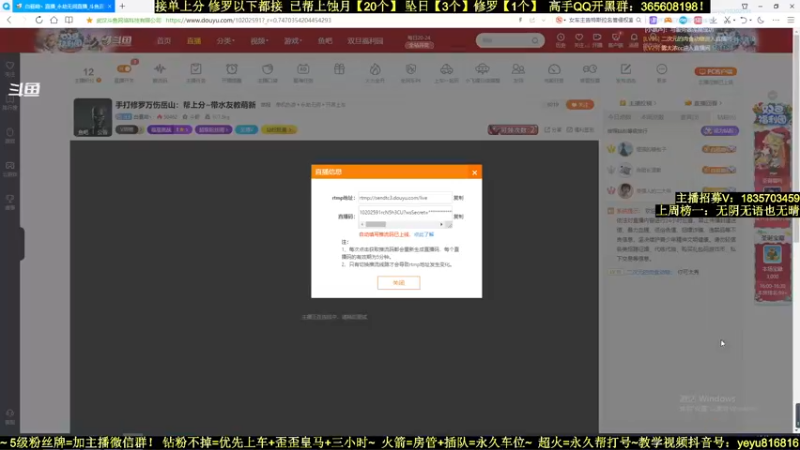Click the orange PC客户端 button
Image resolution: width=800 pixels, height=450 pixels.
[715, 71]
